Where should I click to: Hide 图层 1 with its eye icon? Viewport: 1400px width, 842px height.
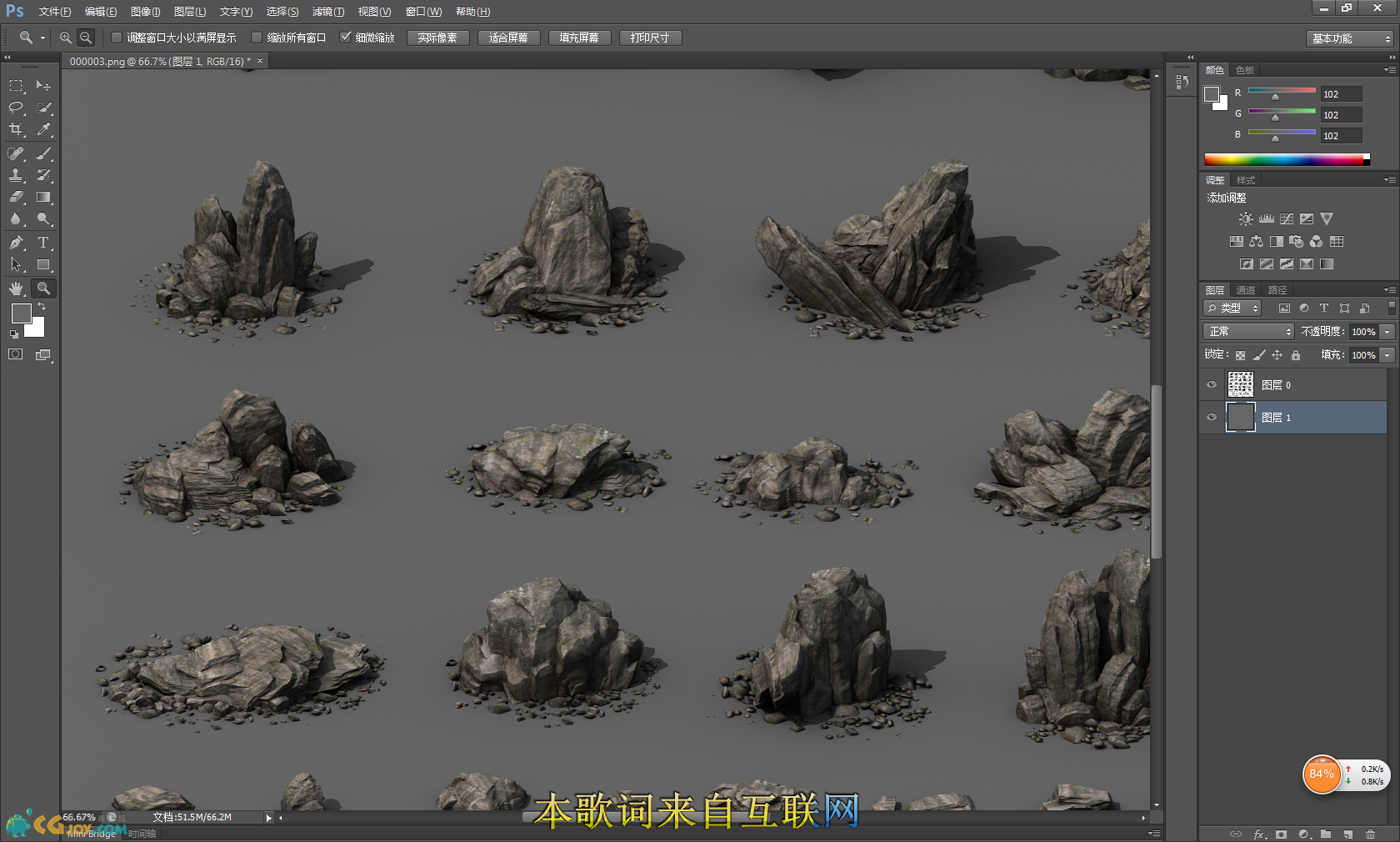pos(1212,418)
